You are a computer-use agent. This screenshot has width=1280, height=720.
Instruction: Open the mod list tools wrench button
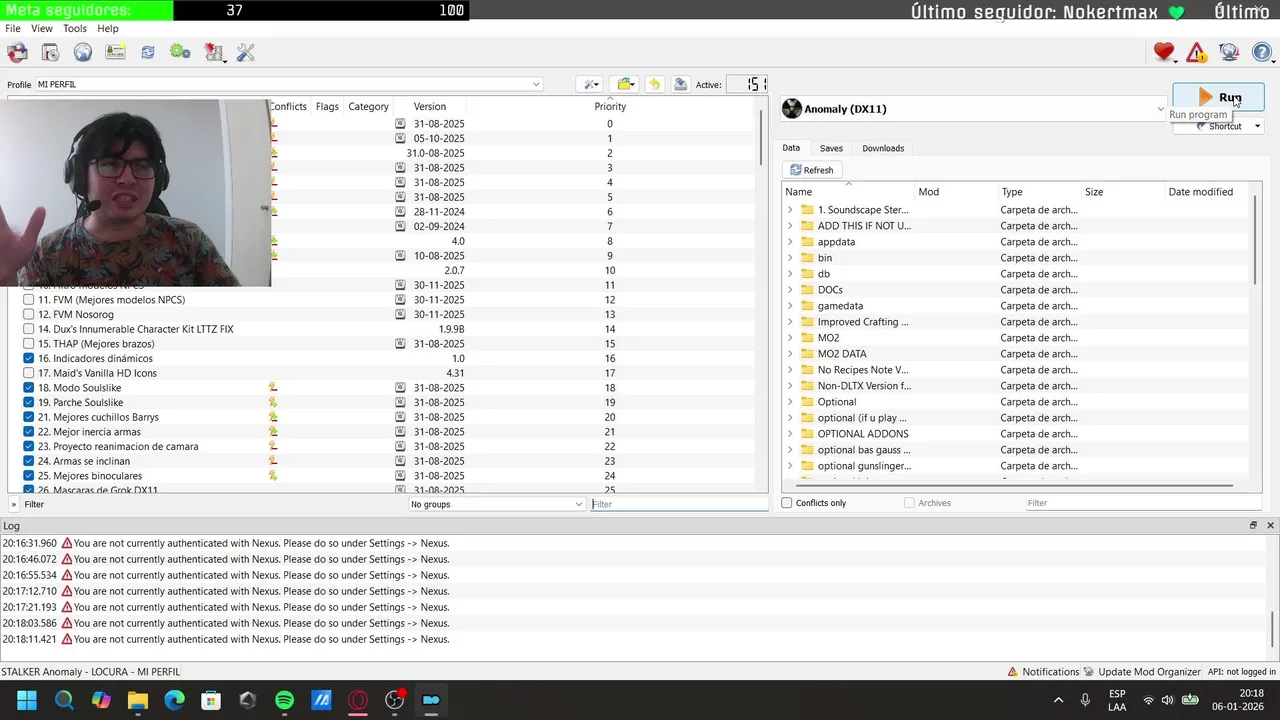[x=591, y=84]
